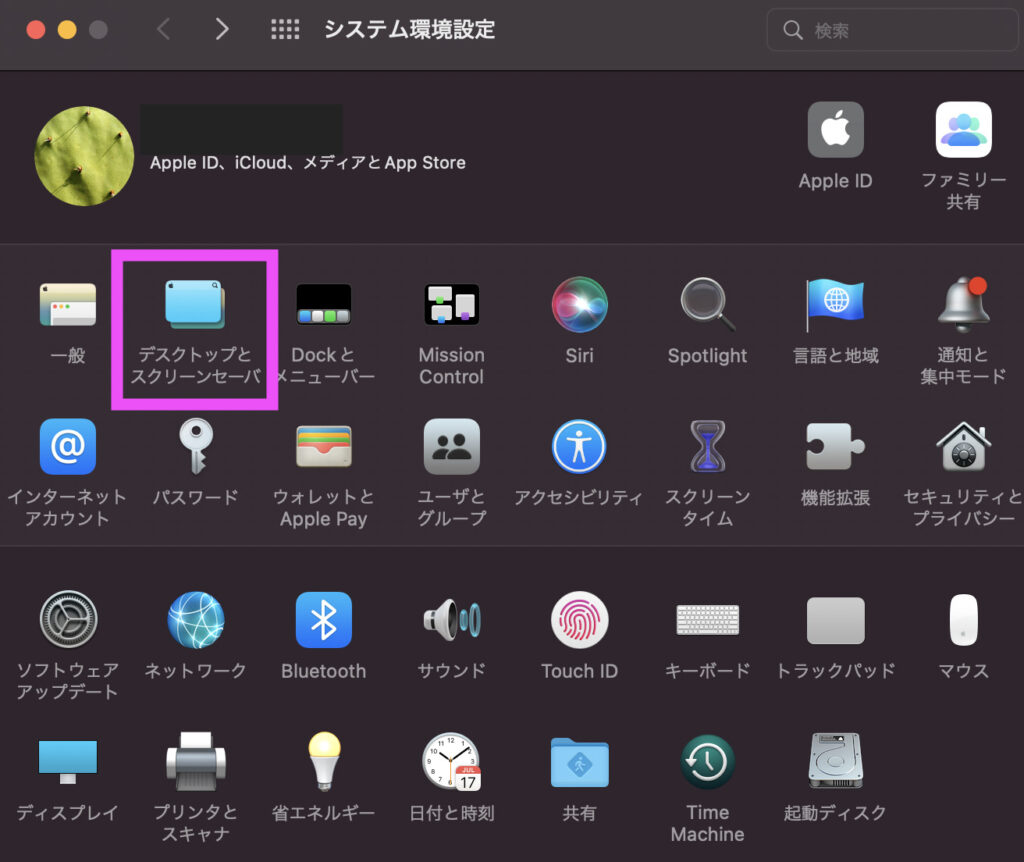
Task: Open 共有 (Sharing) folder icon preferences
Action: click(x=579, y=762)
